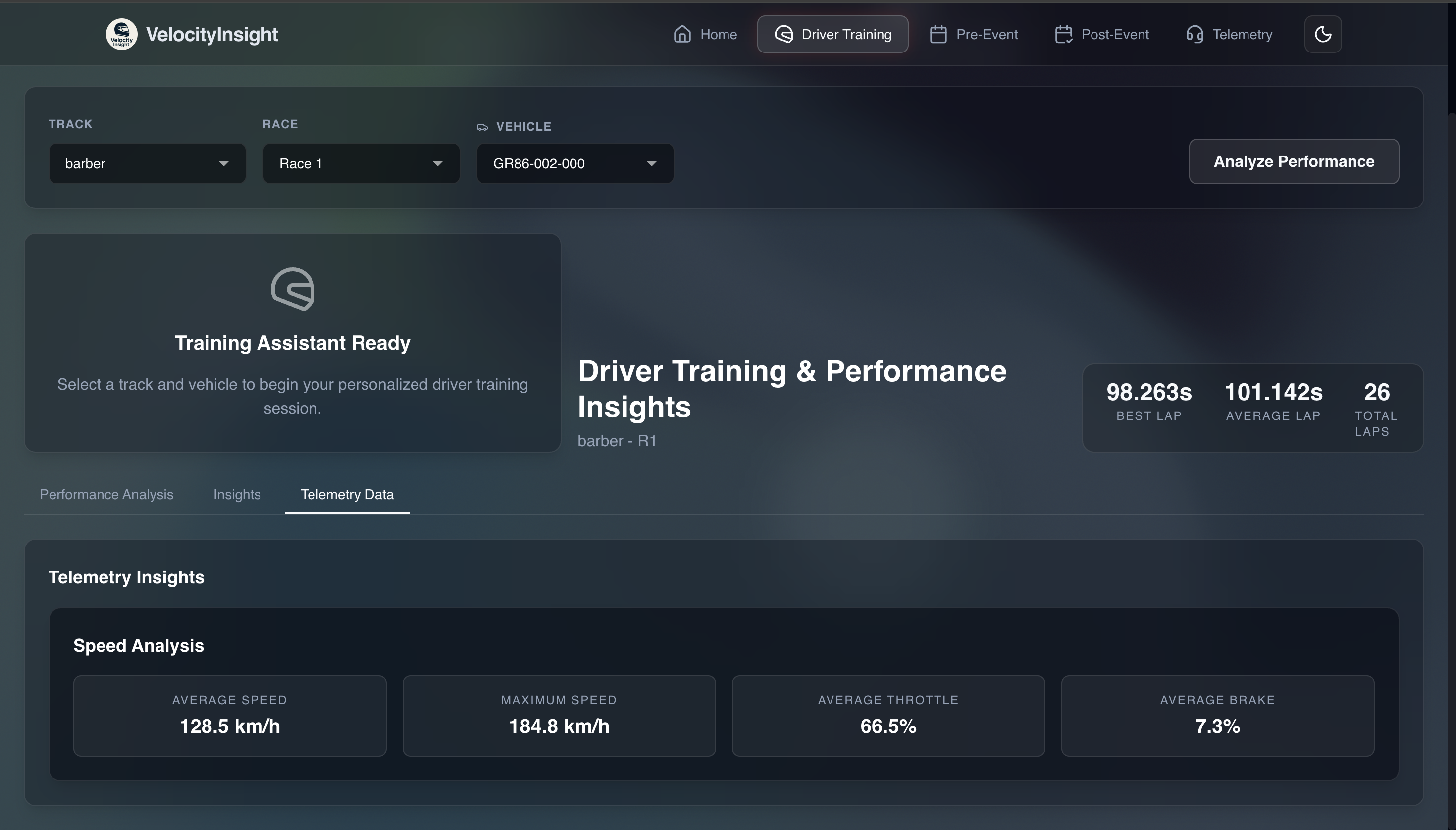1456x830 pixels.
Task: Click the Post-Event calendar check icon
Action: tap(1063, 34)
